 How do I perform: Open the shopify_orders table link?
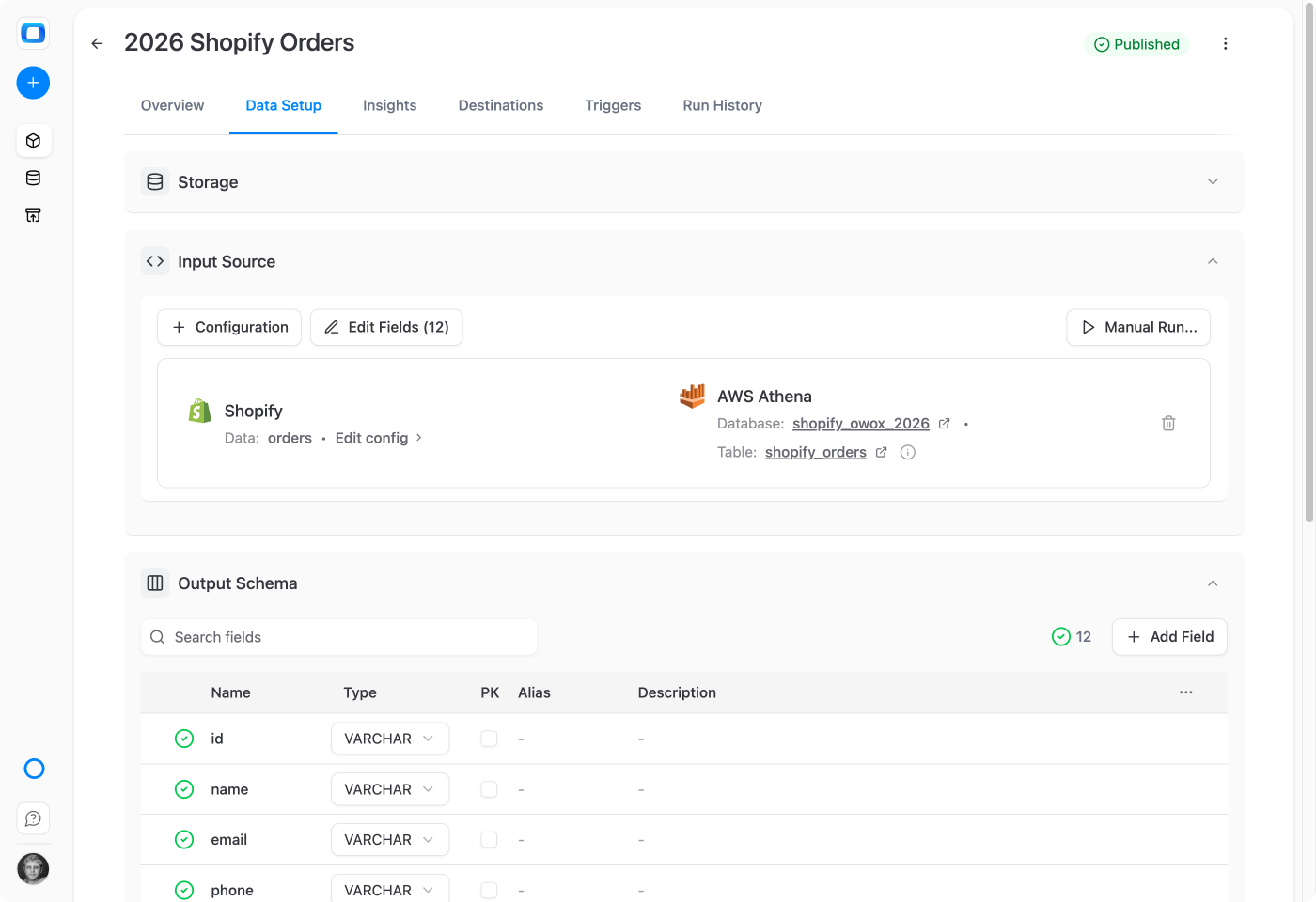[x=816, y=452]
